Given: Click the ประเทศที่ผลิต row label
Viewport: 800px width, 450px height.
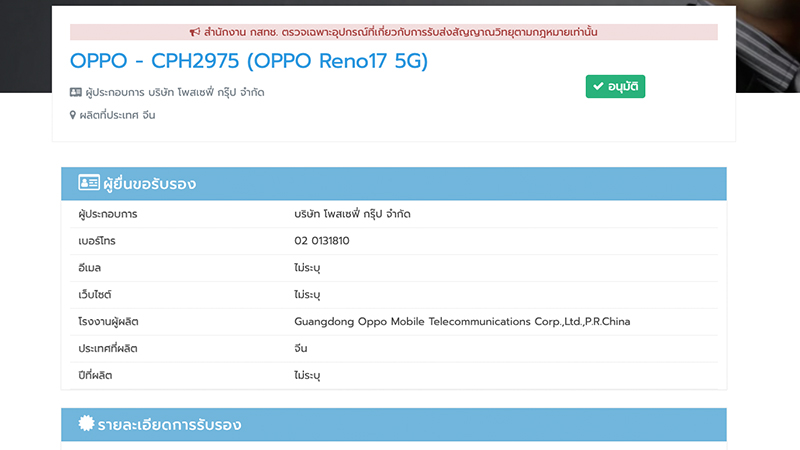Looking at the screenshot, I should coord(108,348).
